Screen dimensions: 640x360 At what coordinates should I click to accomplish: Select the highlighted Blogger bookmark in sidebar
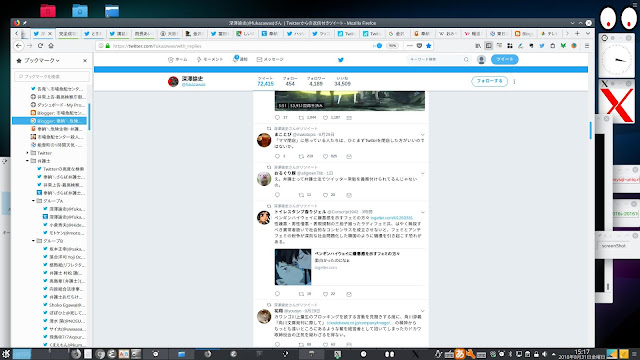pyautogui.click(x=49, y=121)
